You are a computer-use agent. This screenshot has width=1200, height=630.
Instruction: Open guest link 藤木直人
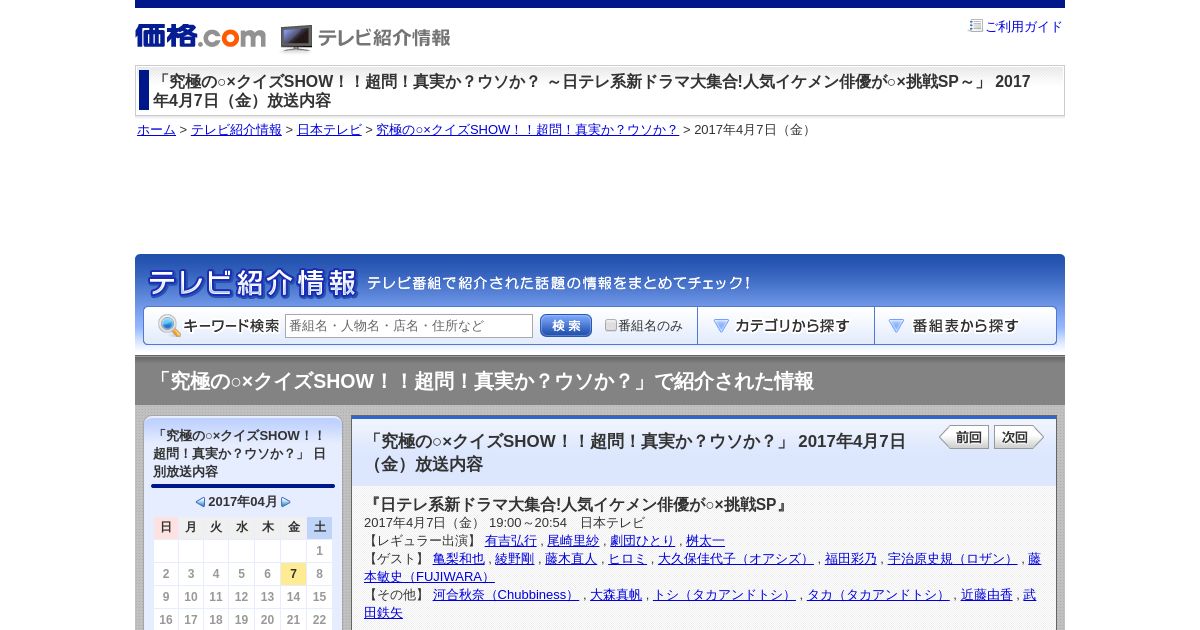pos(571,559)
